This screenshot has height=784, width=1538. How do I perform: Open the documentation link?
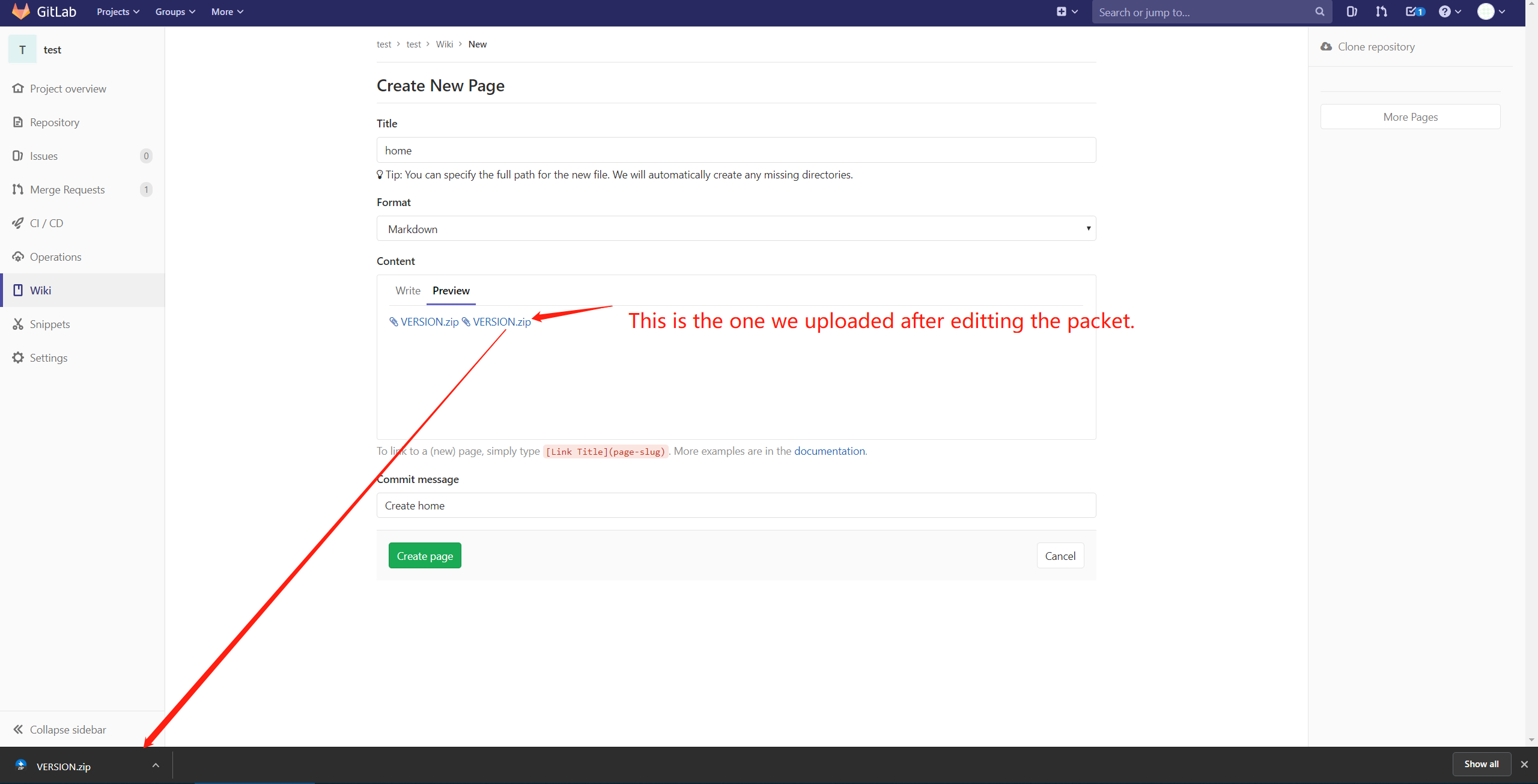point(829,451)
